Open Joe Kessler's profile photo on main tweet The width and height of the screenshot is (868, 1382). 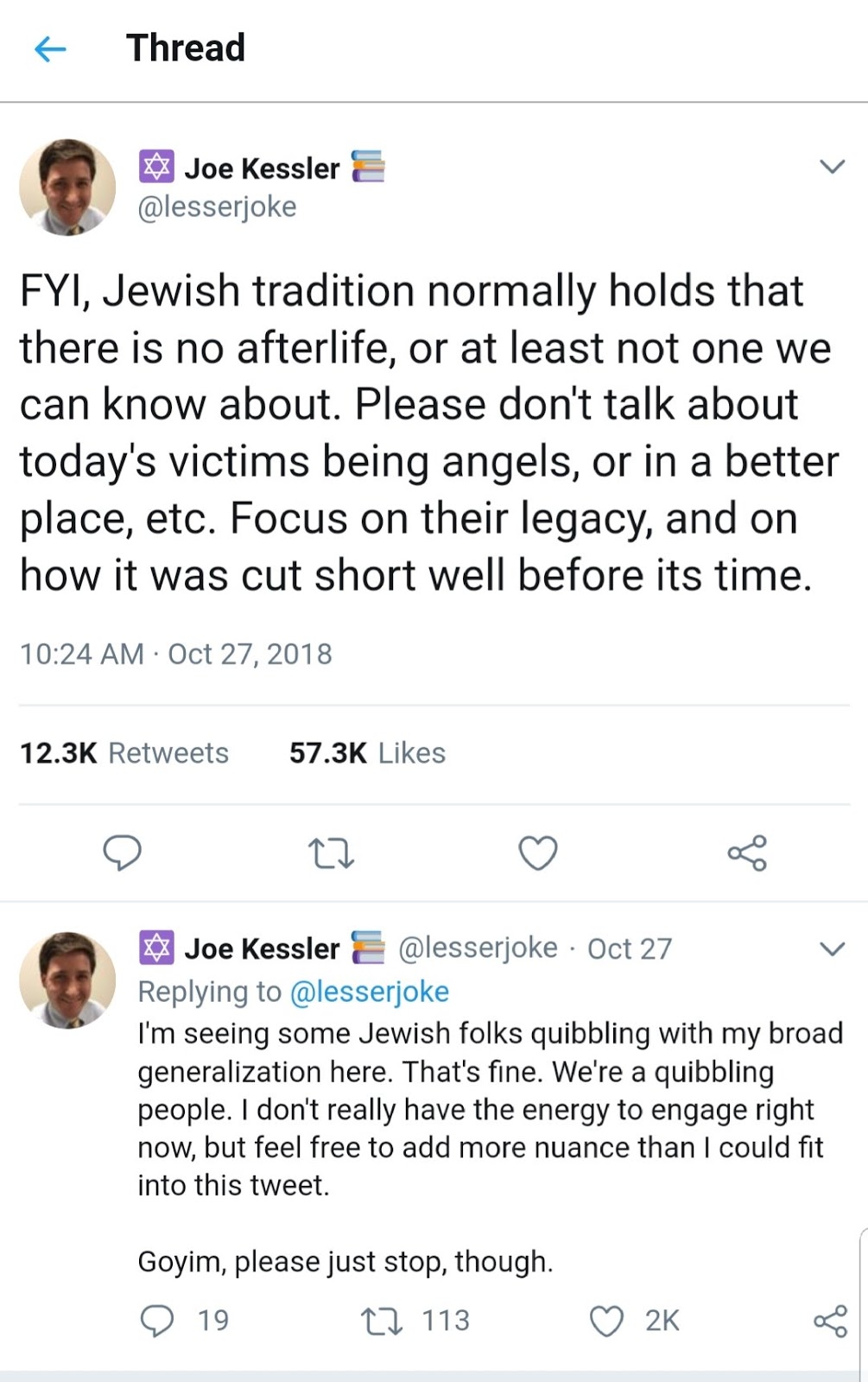coord(67,187)
